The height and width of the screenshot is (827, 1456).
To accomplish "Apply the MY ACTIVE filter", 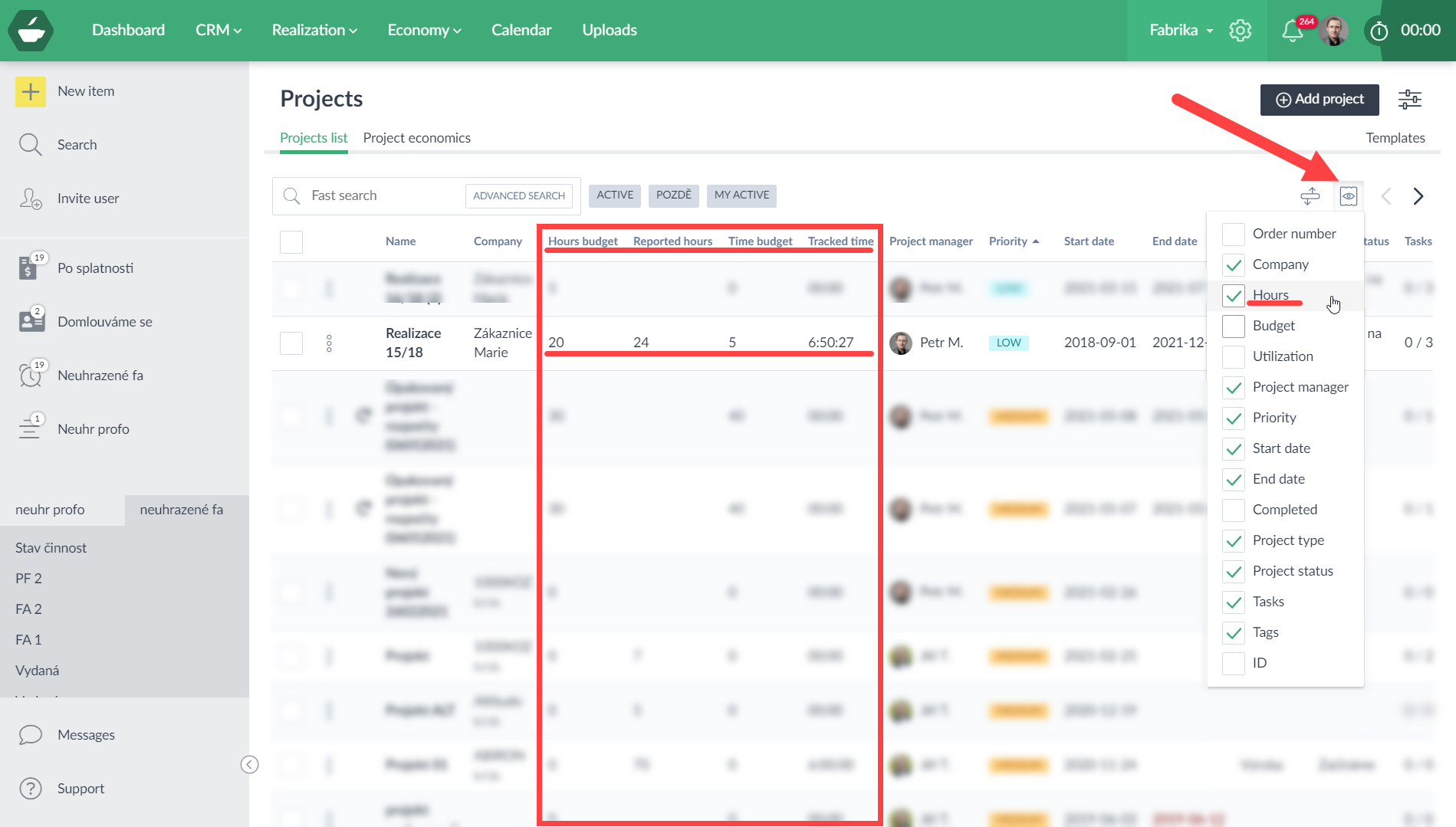I will coord(741,195).
